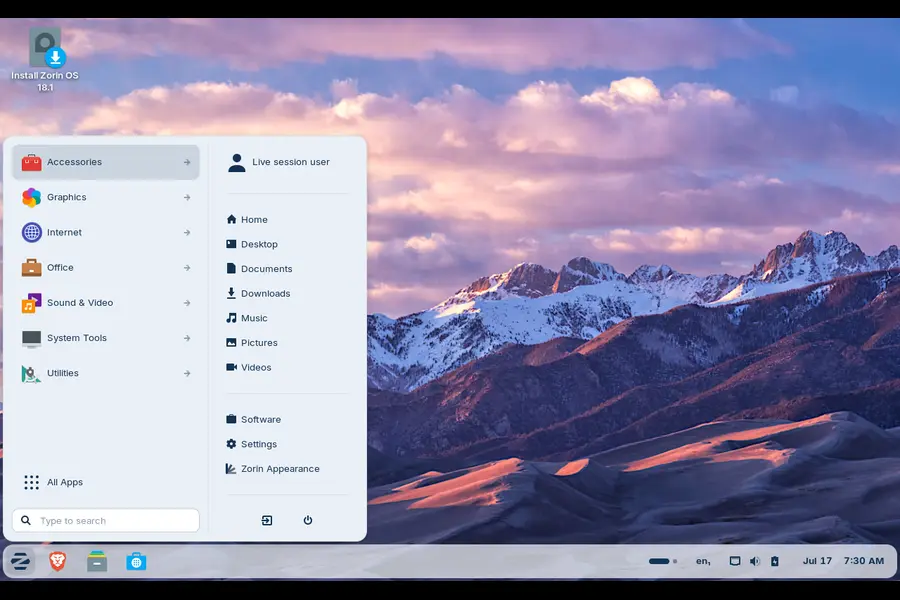This screenshot has width=900, height=600.
Task: Expand Graphics submenu arrow
Action: tap(187, 198)
